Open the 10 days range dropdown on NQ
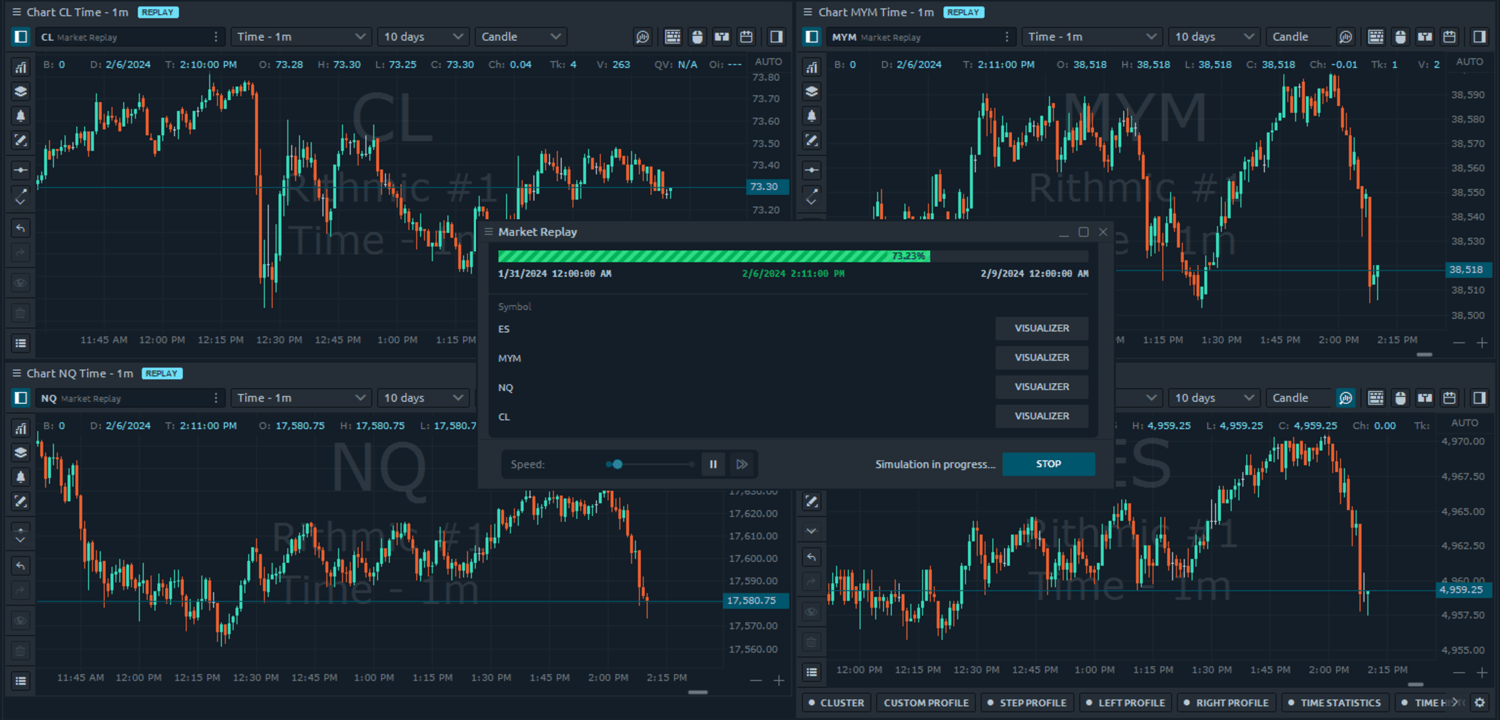The width and height of the screenshot is (1500, 720). 423,397
